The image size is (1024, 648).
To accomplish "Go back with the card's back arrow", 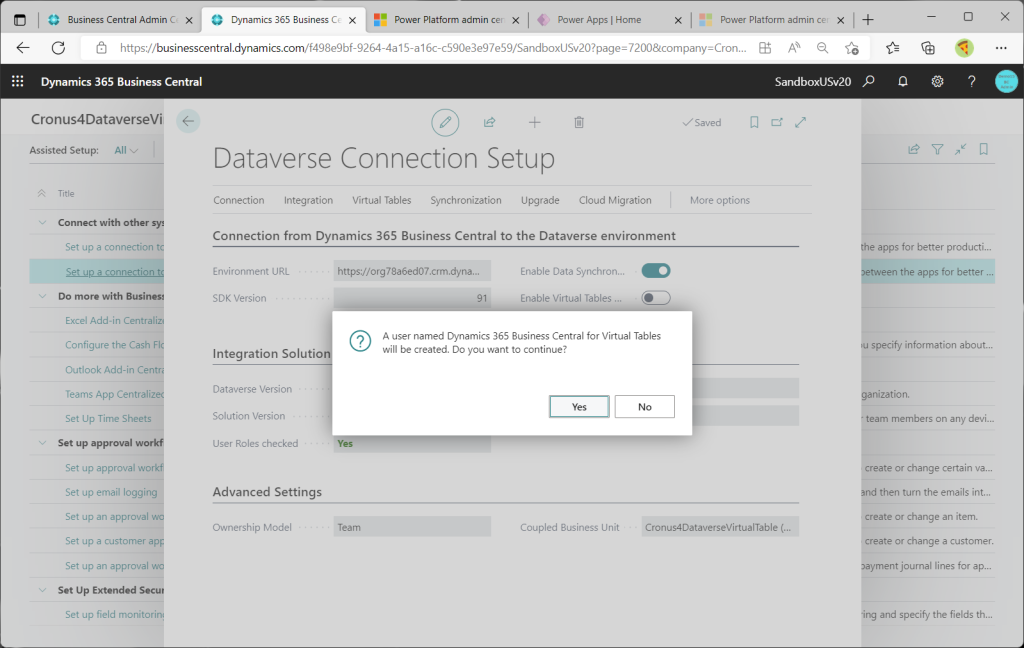I will 188,121.
